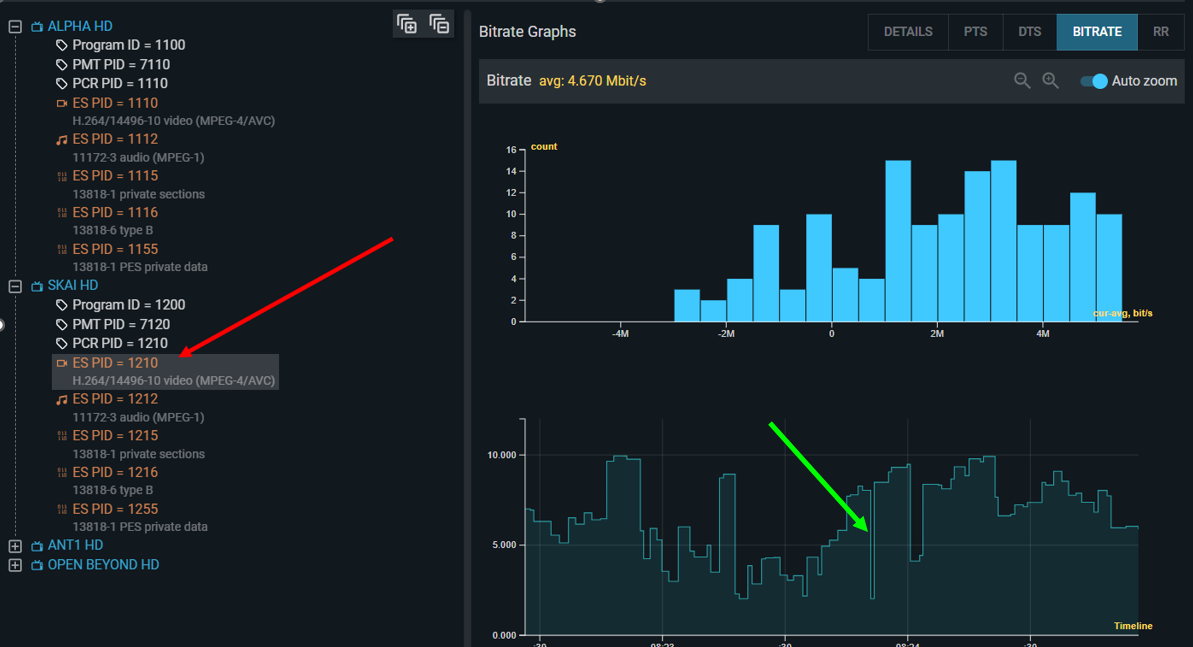Expand the ANT1 HD program node
1193x647 pixels.
click(x=15, y=546)
